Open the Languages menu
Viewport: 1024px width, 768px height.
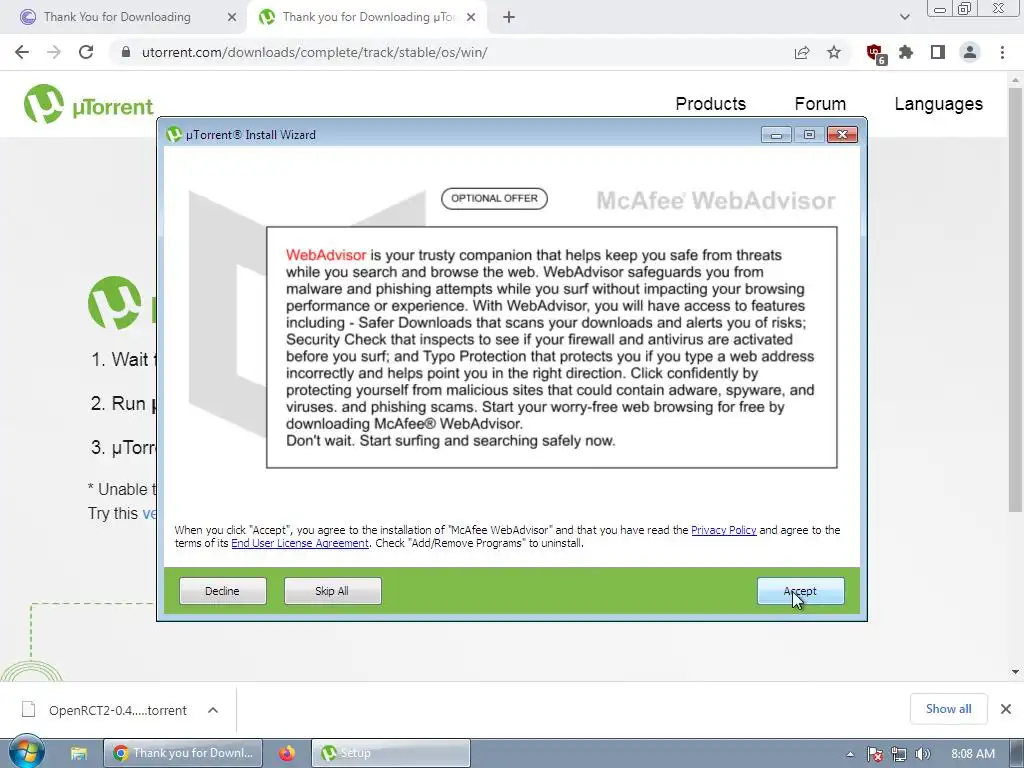pyautogui.click(x=938, y=104)
